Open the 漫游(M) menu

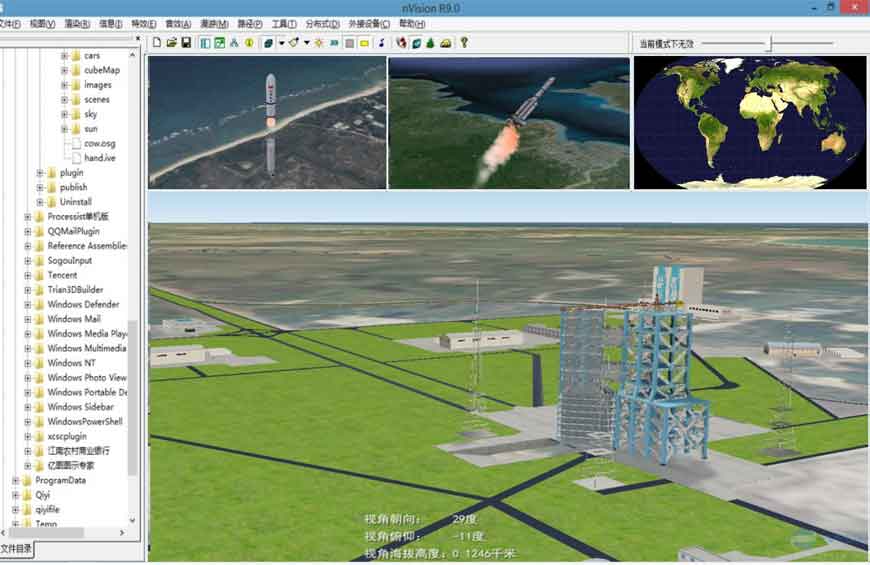[214, 24]
